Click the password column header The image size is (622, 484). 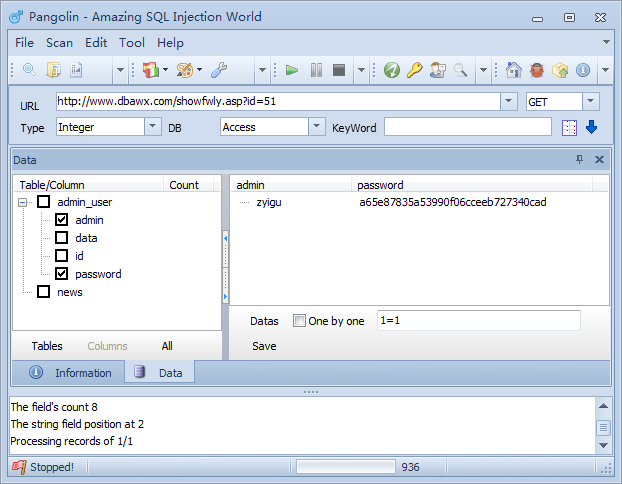[472, 185]
